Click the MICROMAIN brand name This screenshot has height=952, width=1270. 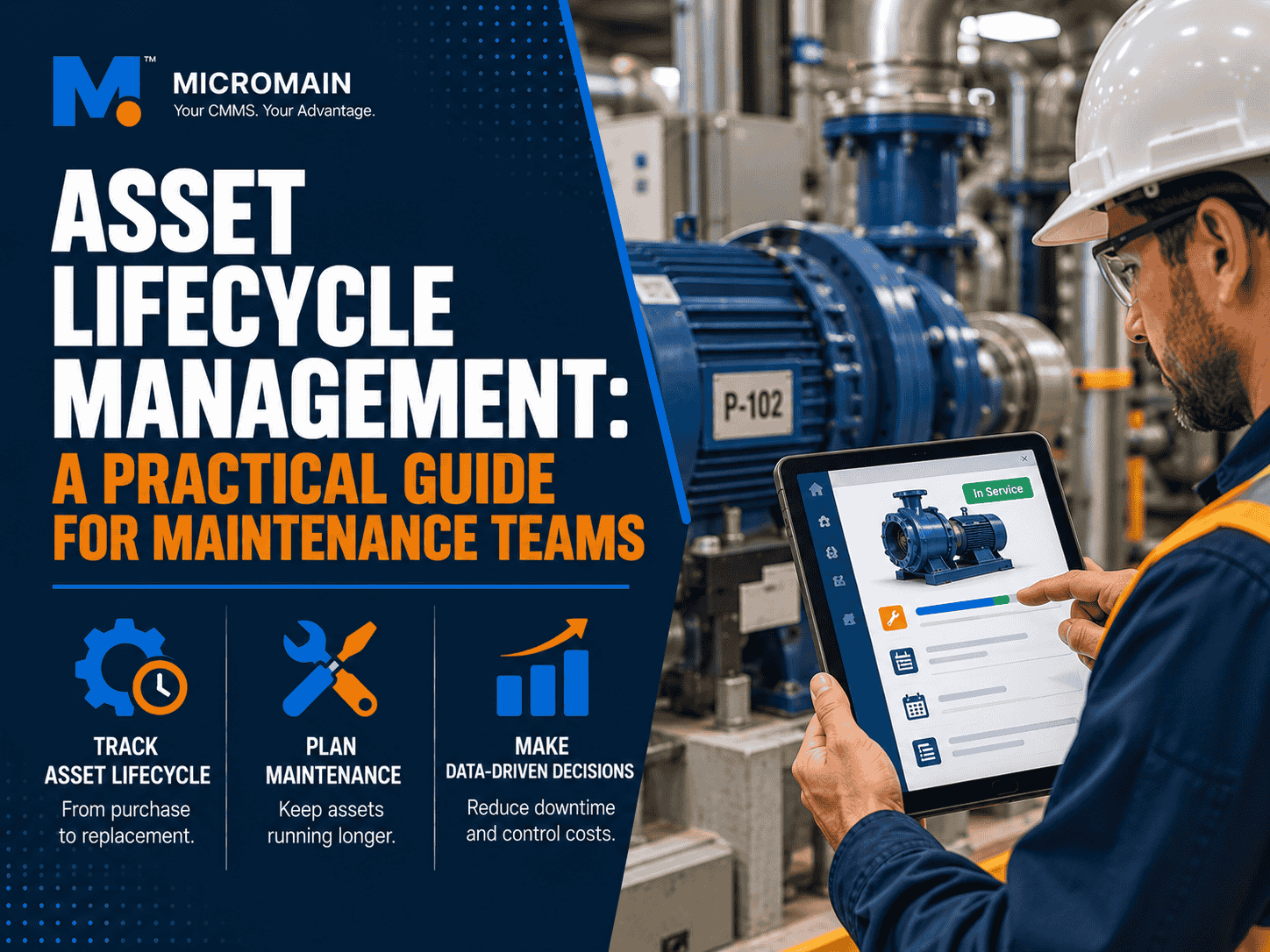pyautogui.click(x=262, y=83)
